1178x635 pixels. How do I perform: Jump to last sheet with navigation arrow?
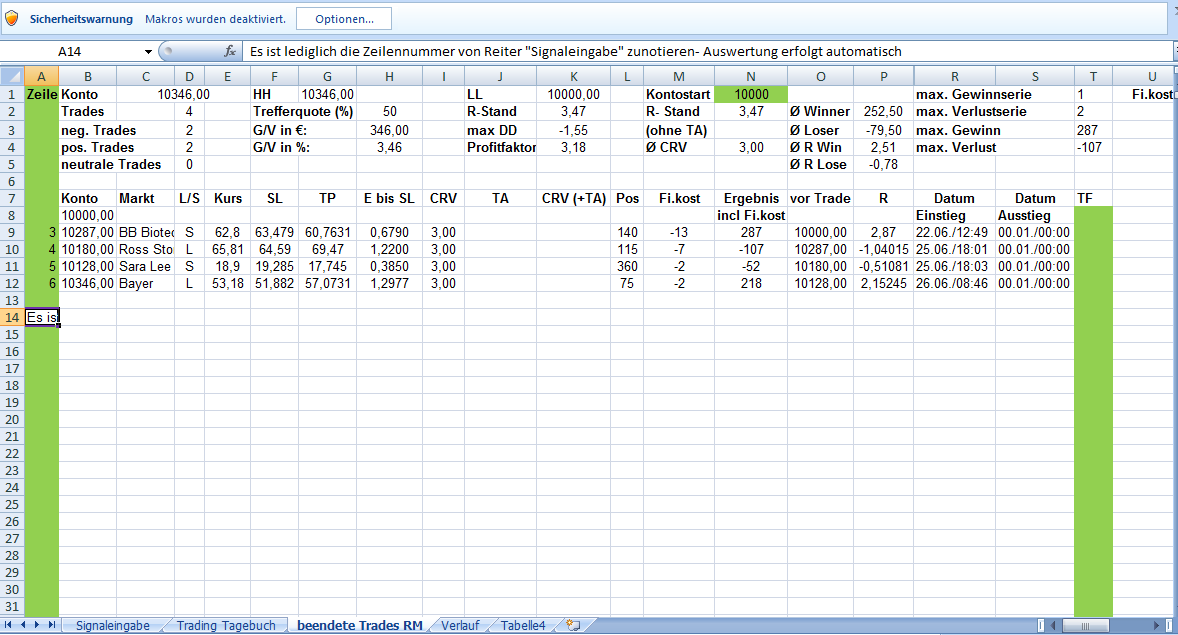51,625
